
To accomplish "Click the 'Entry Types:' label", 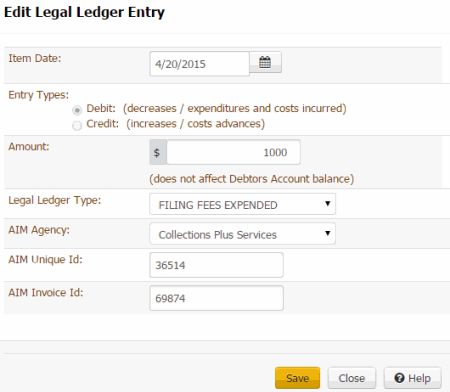I will point(38,95).
